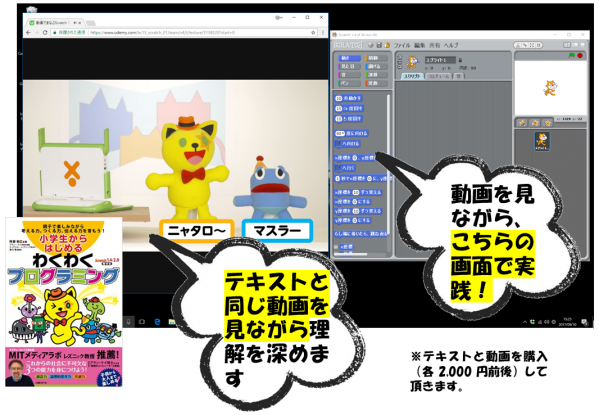Screen dimensions: 599x415
Task: Select the duplicate stamp tool in Scratch
Action: pos(518,45)
